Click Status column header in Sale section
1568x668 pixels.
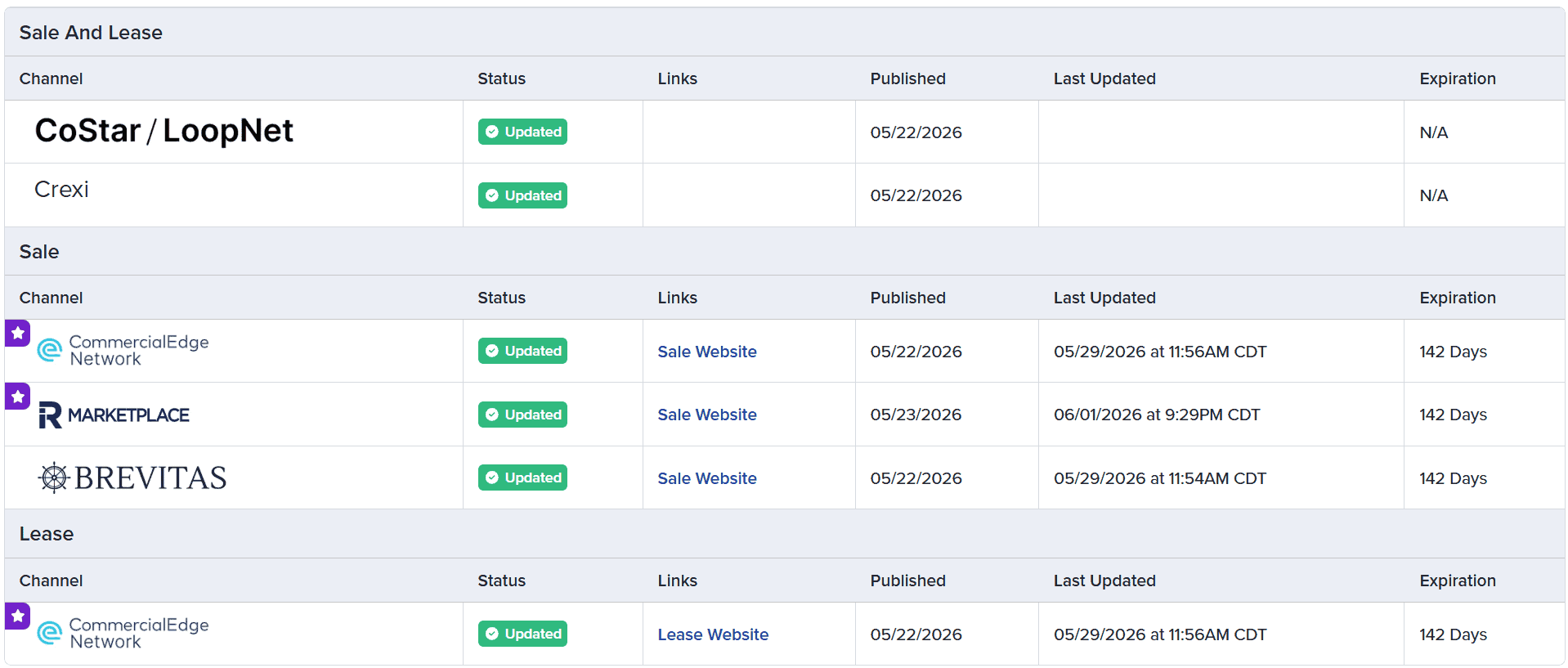tap(502, 298)
